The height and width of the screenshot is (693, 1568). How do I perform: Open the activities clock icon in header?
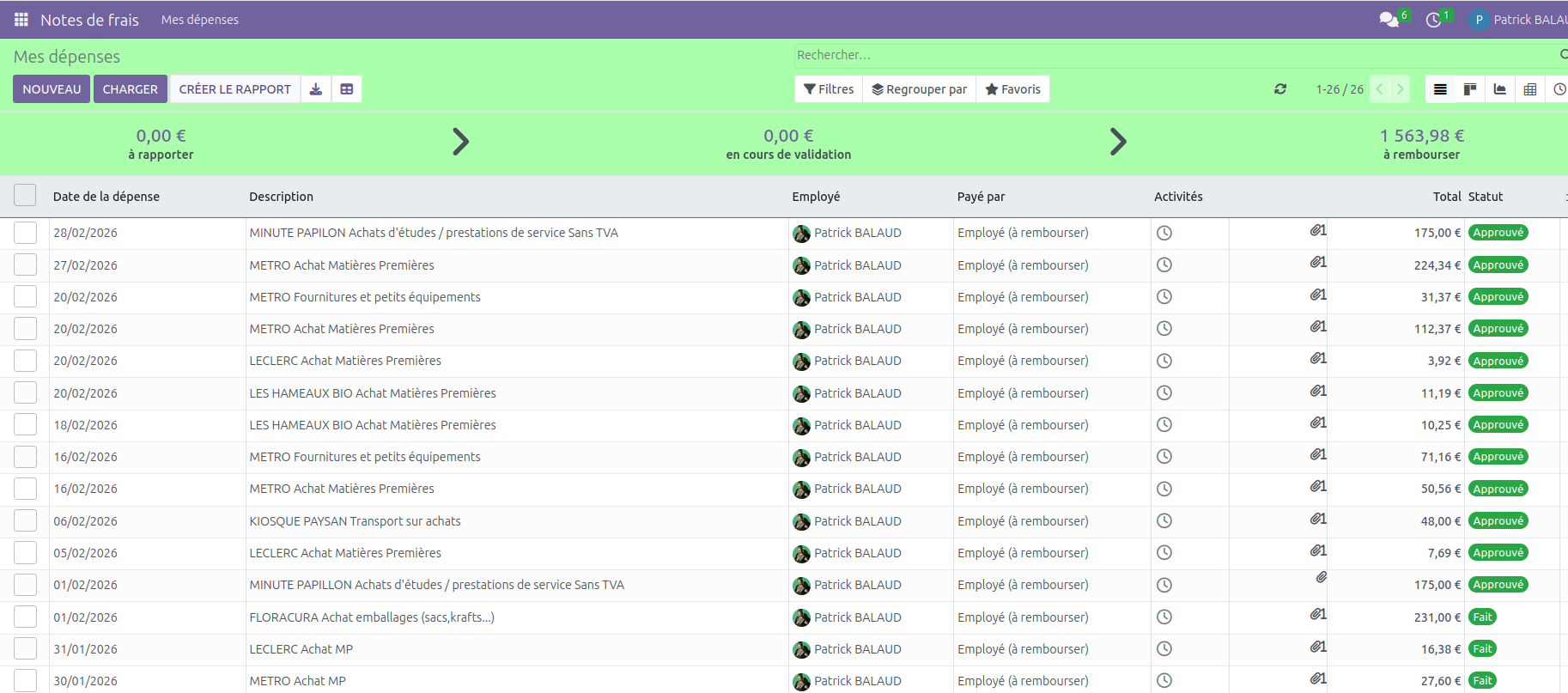point(1433,20)
